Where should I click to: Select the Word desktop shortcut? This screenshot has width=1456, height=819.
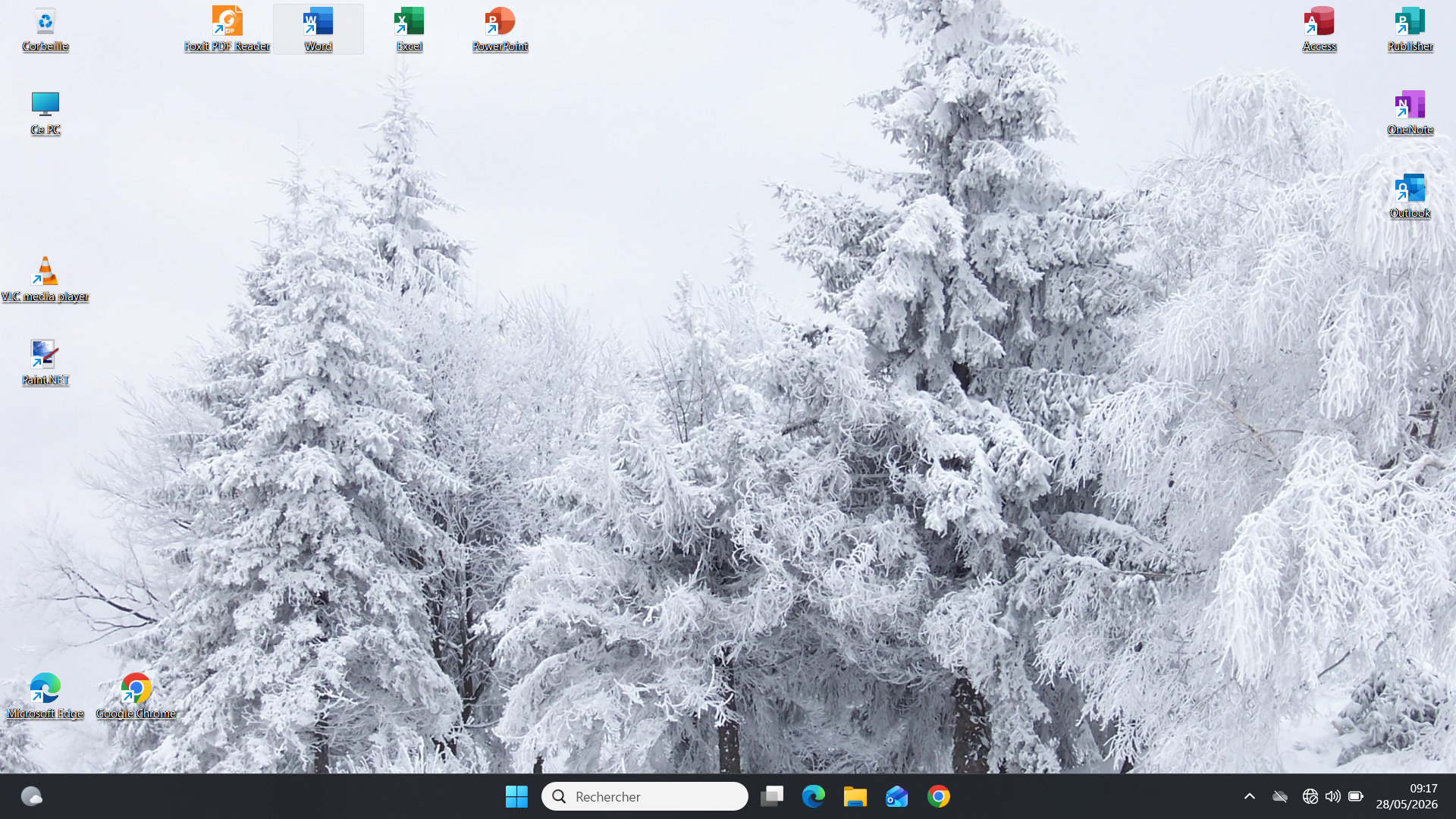tap(318, 30)
